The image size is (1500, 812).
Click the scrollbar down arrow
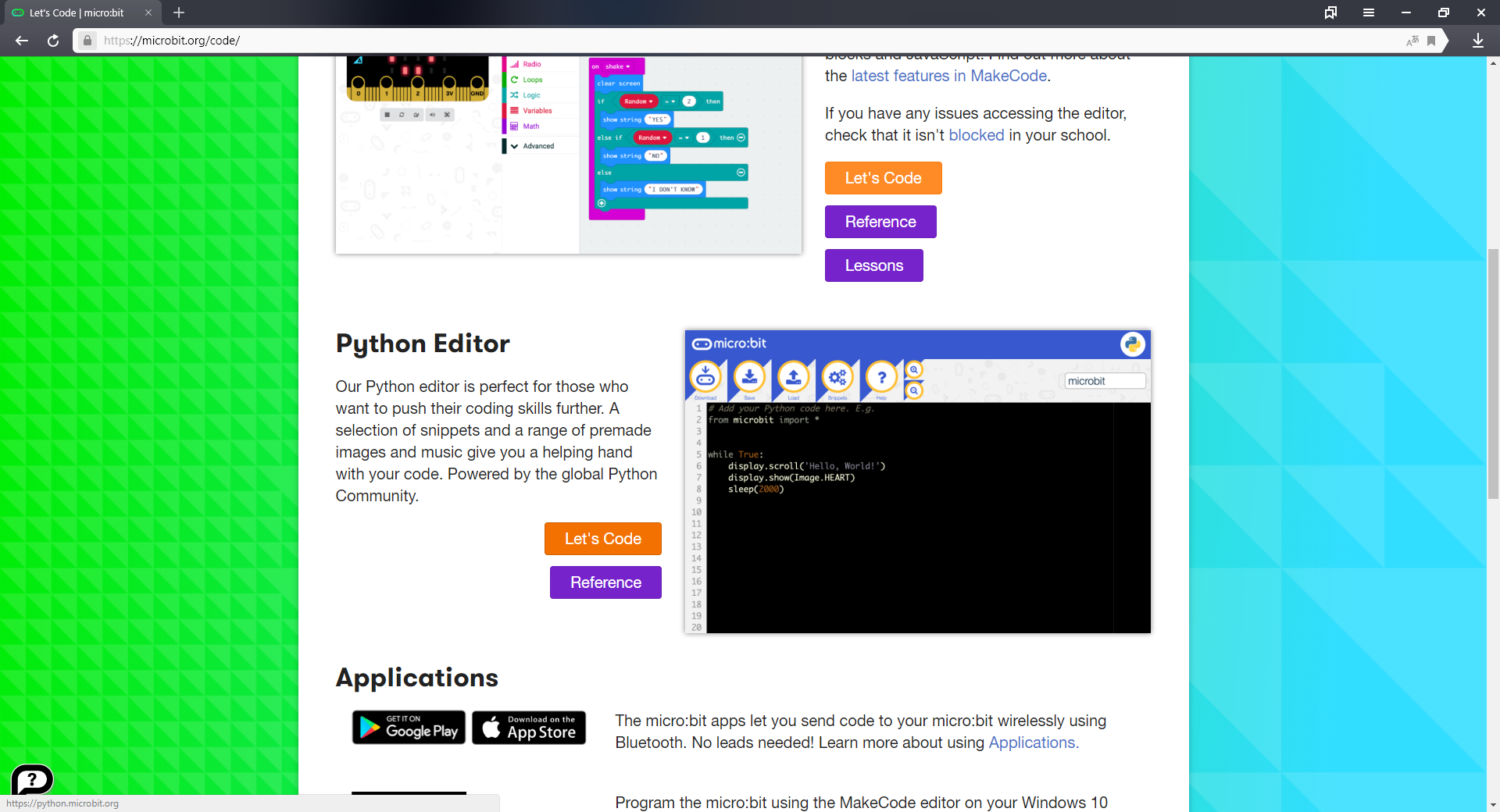pos(1493,804)
